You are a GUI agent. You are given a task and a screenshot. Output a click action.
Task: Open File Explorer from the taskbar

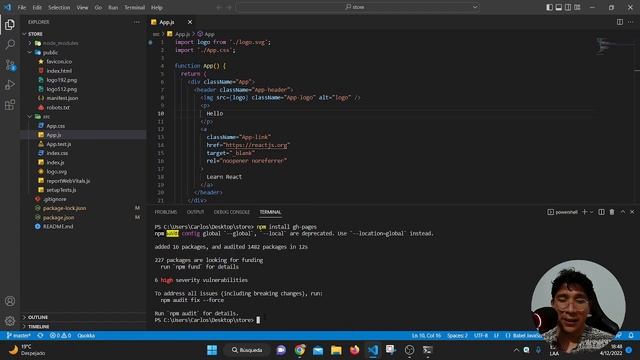tap(336, 350)
